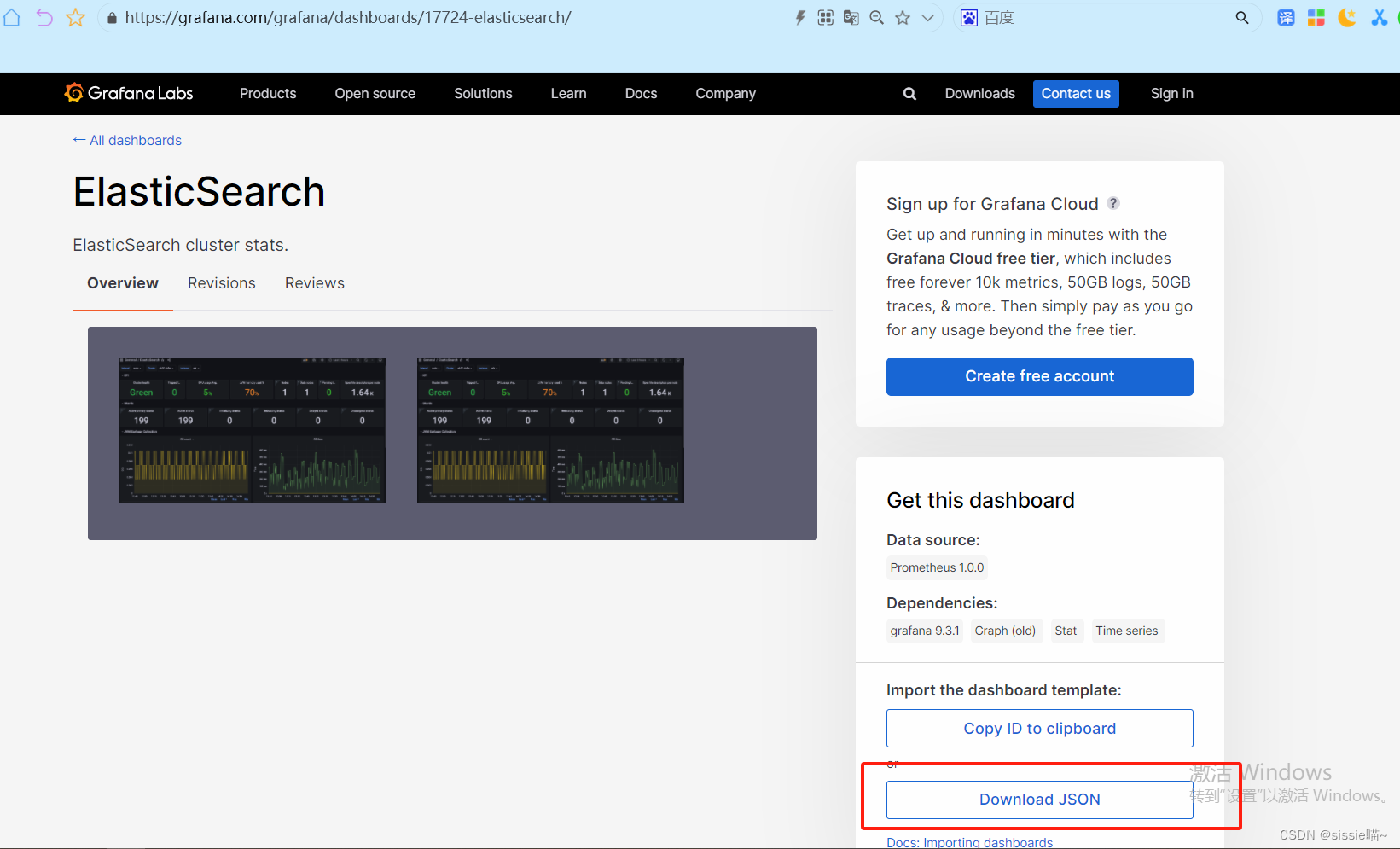Click the Grafana site search icon
The width and height of the screenshot is (1400, 849).
909,94
